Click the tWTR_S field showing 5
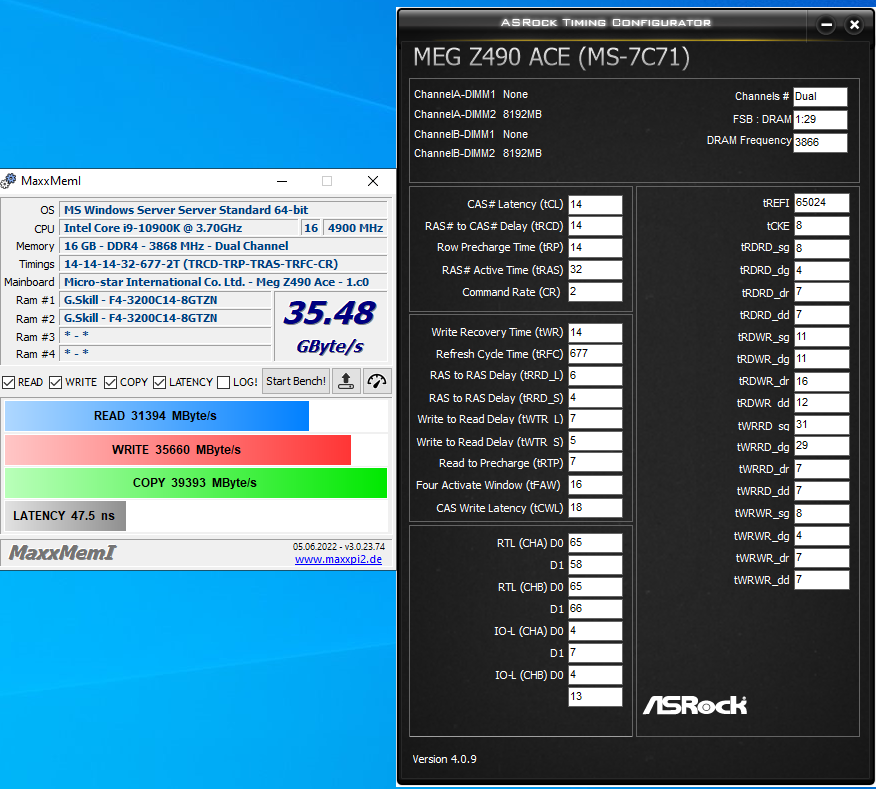 (x=595, y=441)
